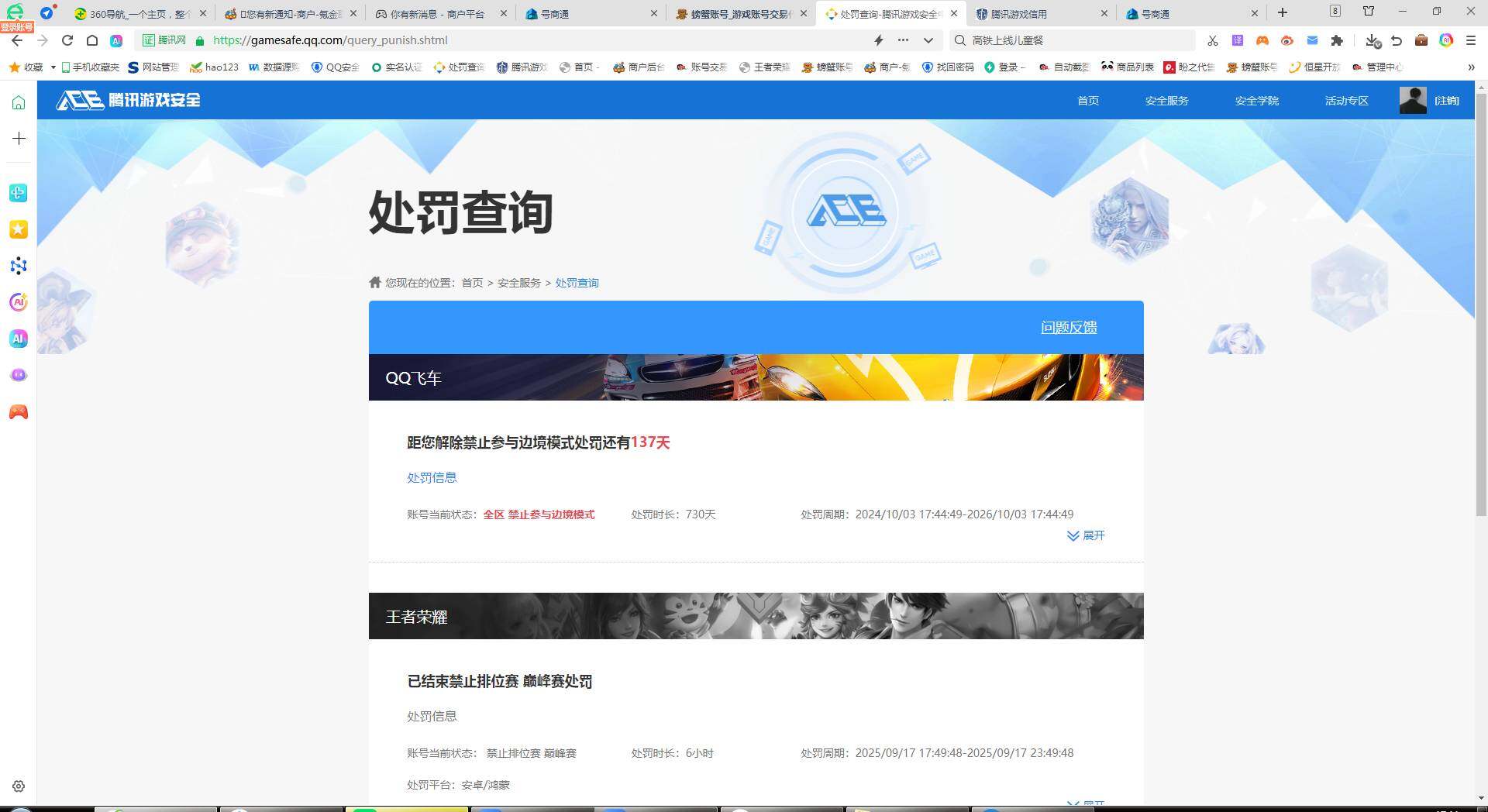
Task: Open the 安全学院 navigation menu
Action: click(x=1257, y=101)
